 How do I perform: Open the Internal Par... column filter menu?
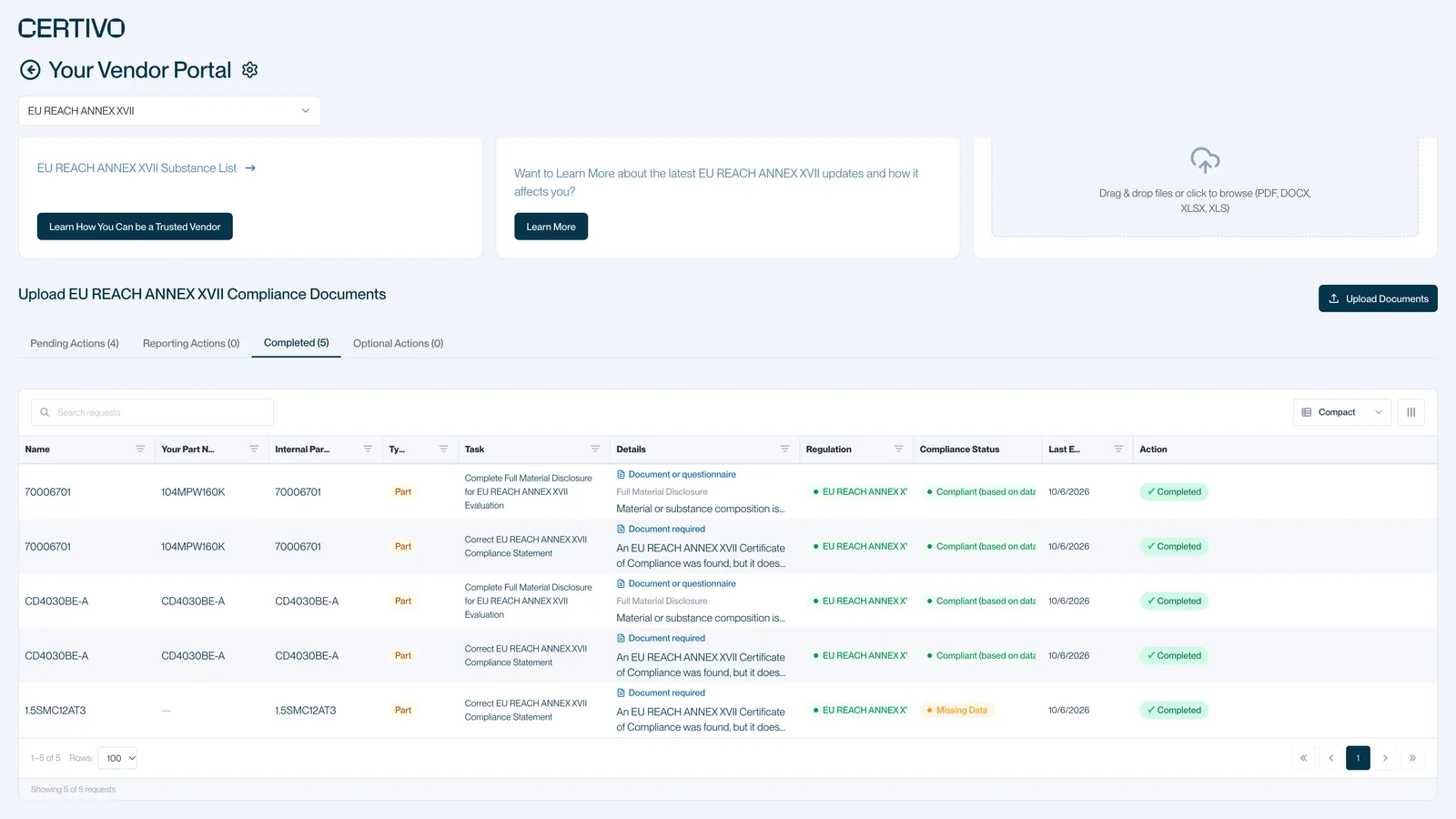click(368, 450)
